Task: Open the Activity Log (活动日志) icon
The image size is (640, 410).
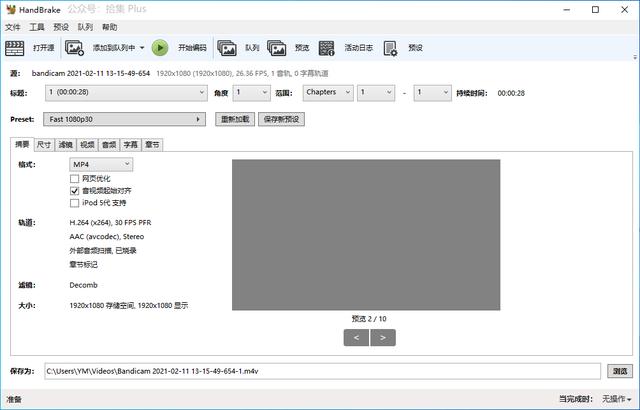Action: pos(327,47)
